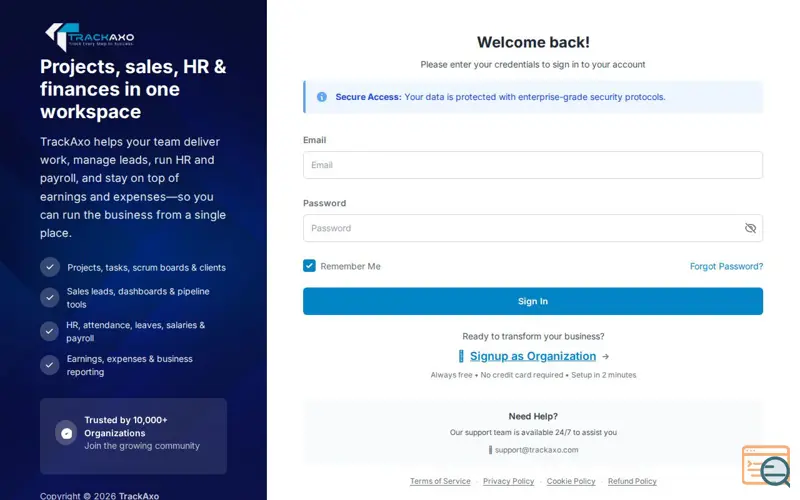Uncheck the Remember Me checkbox
Screen dimensions: 800x500
tap(309, 265)
